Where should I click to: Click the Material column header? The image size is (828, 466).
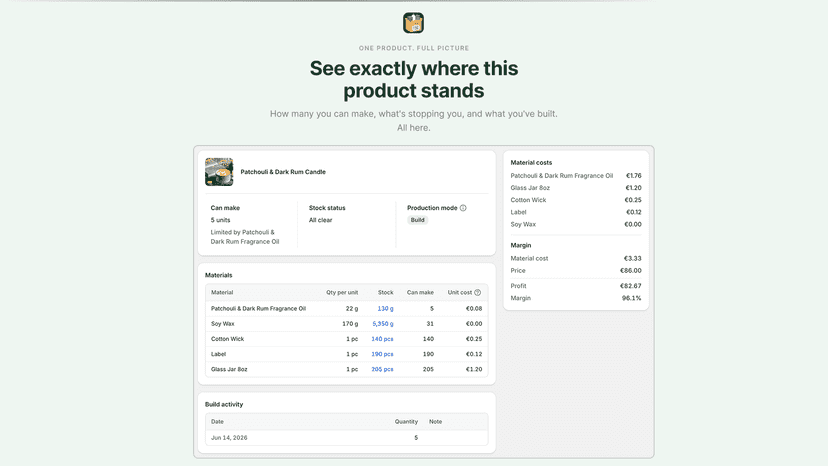pyautogui.click(x=222, y=292)
